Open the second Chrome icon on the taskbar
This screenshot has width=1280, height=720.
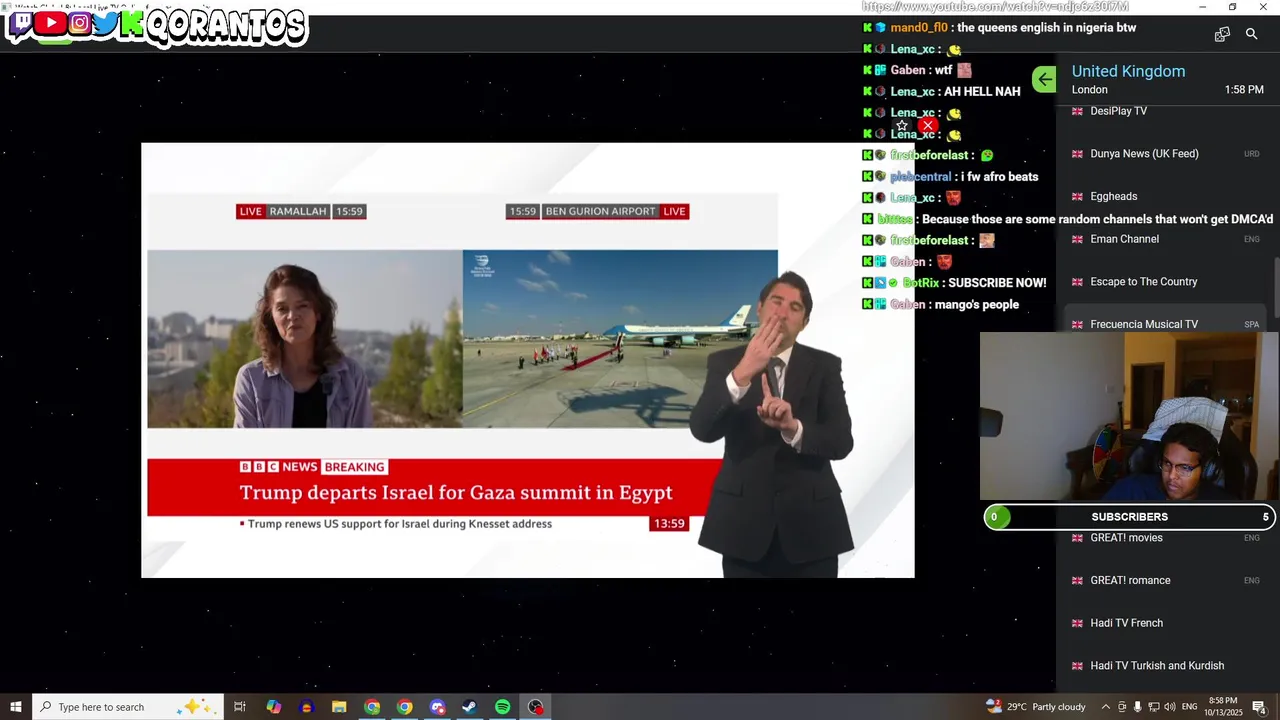(x=404, y=707)
